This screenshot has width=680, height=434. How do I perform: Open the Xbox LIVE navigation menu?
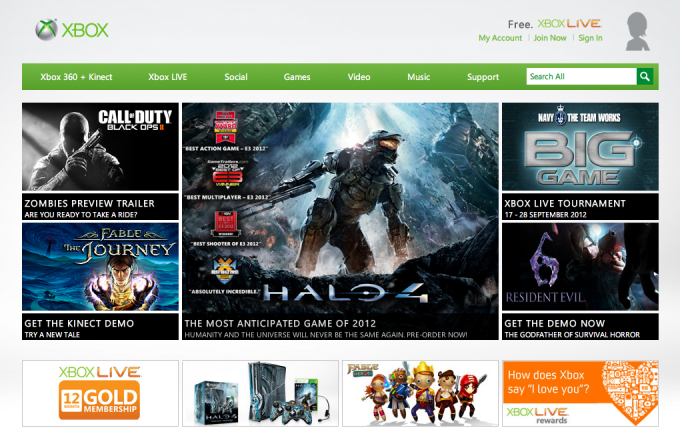coord(167,77)
